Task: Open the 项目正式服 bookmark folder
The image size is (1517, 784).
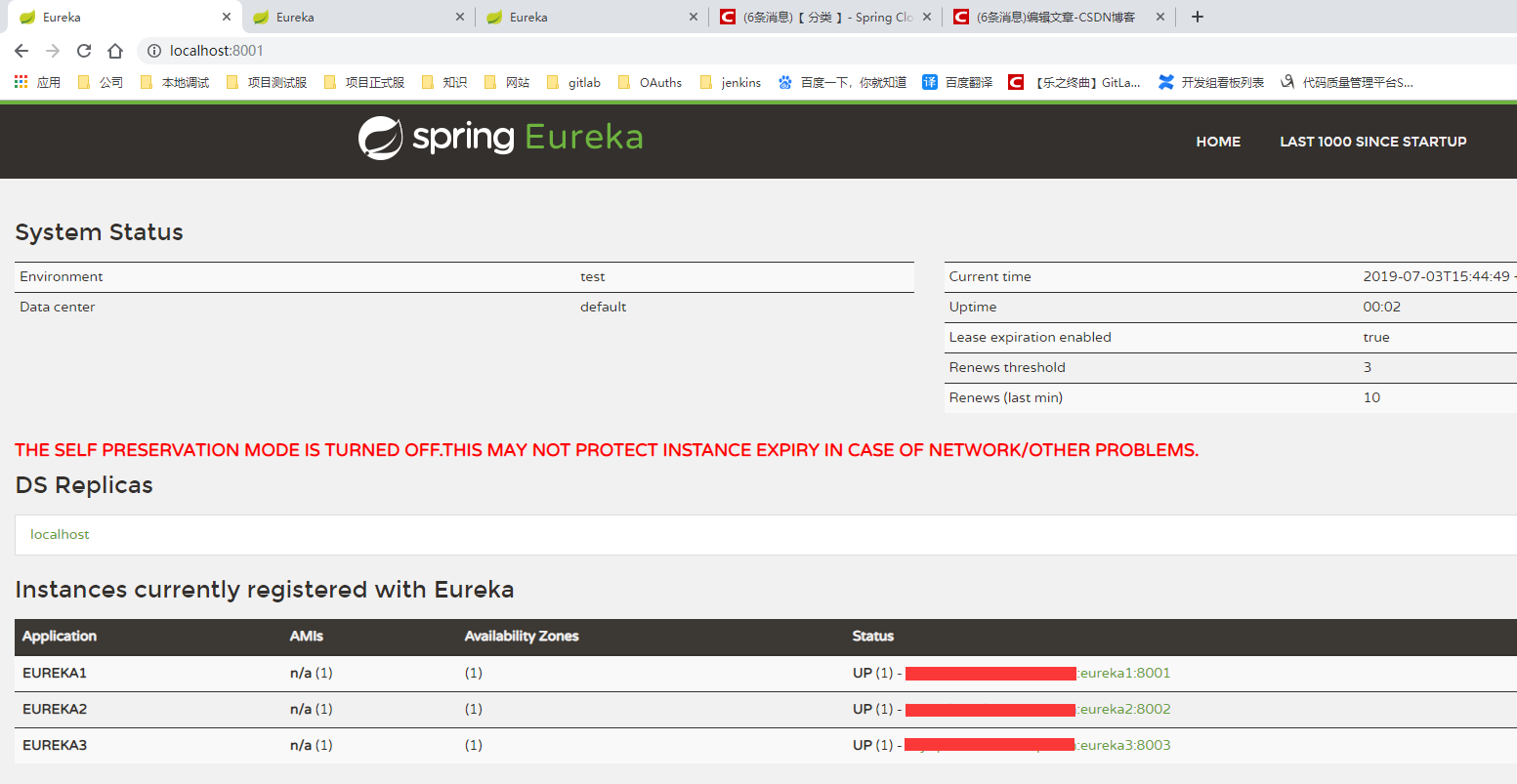Action: pyautogui.click(x=363, y=82)
